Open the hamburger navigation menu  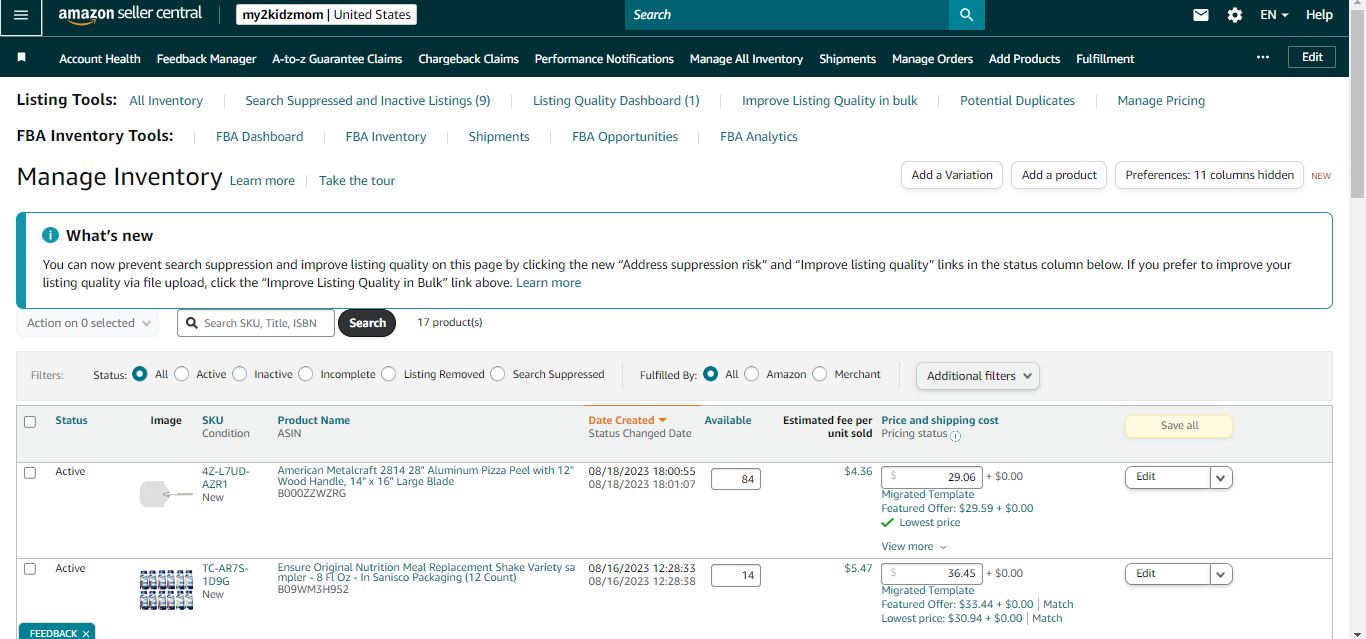21,15
